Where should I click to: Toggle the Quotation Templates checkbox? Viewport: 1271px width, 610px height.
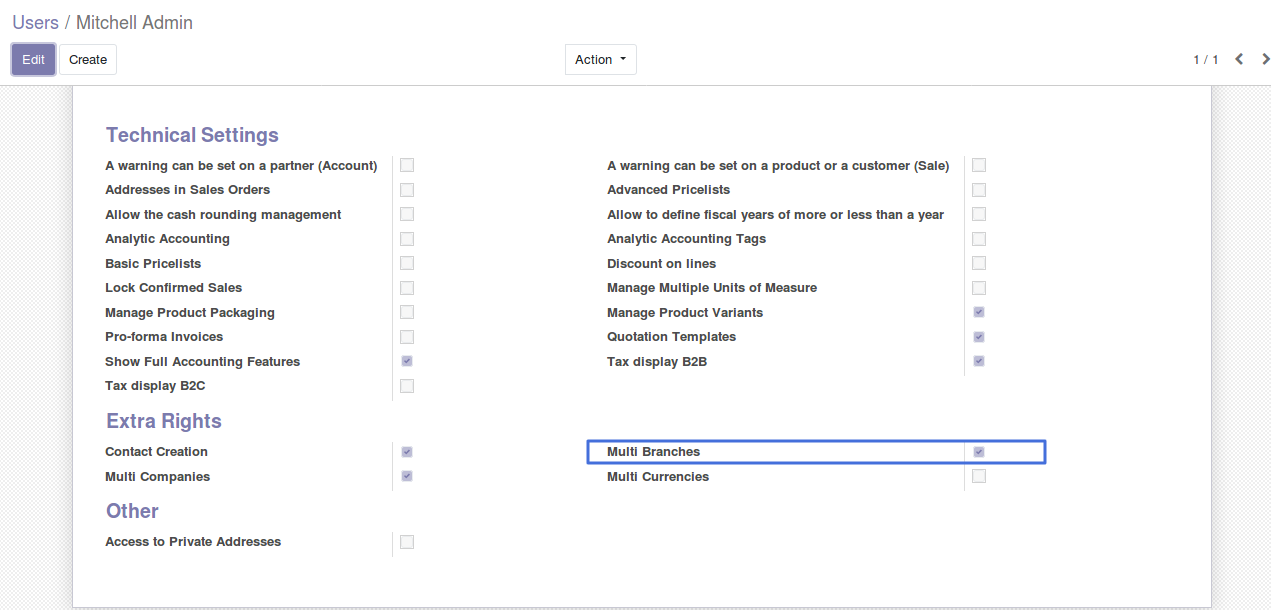[979, 337]
